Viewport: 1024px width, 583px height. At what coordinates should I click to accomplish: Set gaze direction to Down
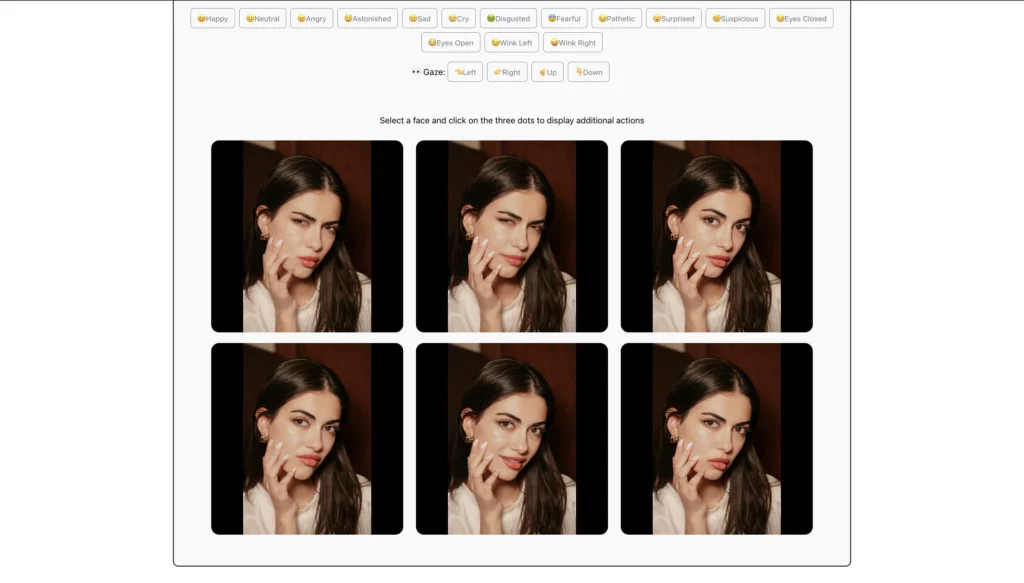tap(588, 71)
